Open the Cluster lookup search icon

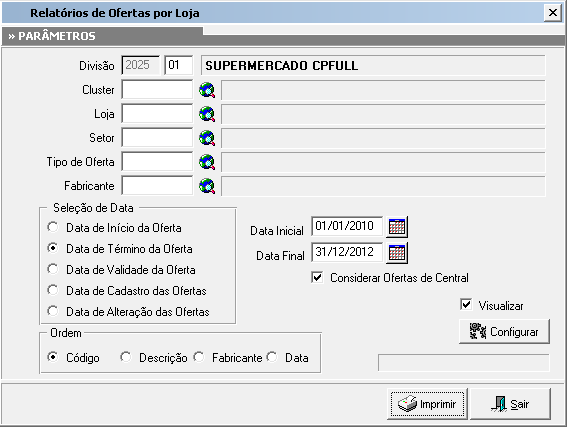(x=207, y=90)
